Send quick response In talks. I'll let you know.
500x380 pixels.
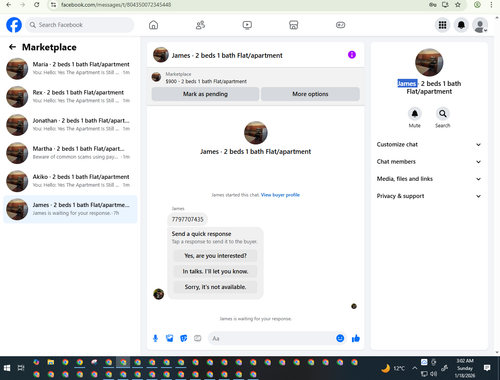click(x=215, y=271)
